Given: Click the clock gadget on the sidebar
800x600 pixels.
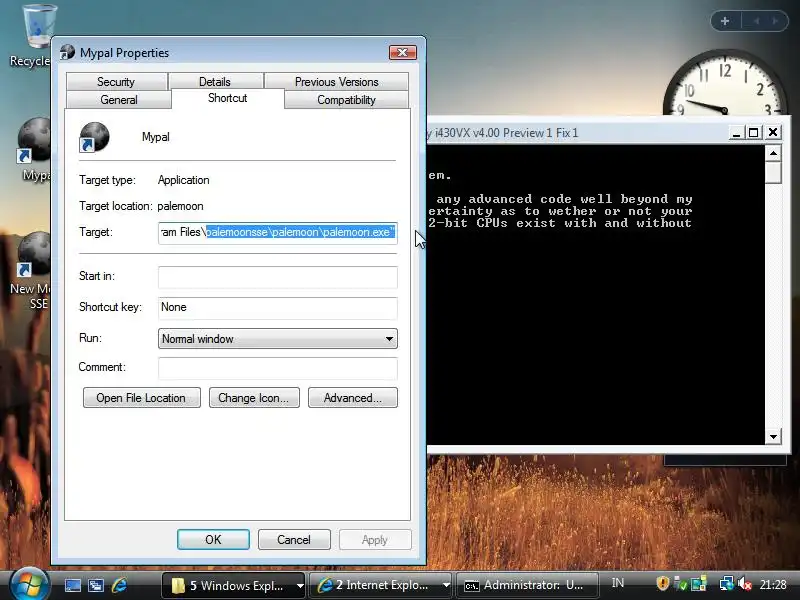Looking at the screenshot, I should point(724,85).
